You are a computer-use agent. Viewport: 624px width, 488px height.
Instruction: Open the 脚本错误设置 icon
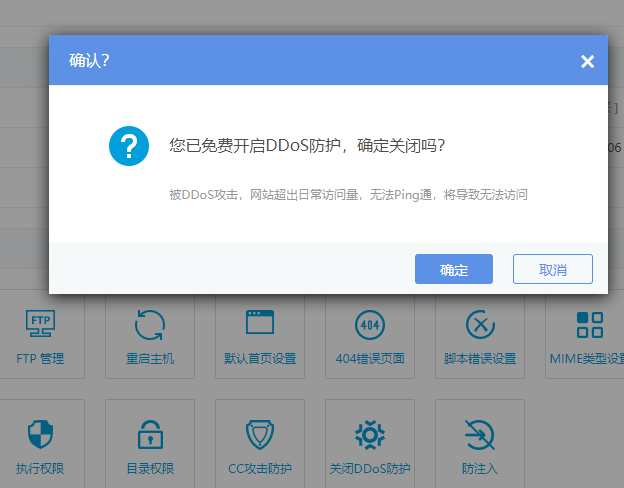tap(480, 323)
